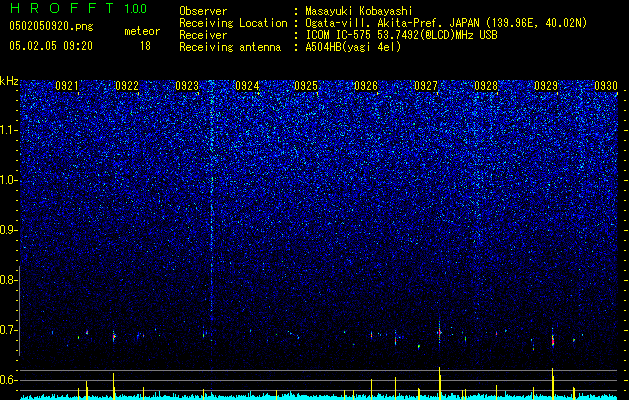
Task: Click the 0.6 frequency axis label
Action: click(7, 380)
